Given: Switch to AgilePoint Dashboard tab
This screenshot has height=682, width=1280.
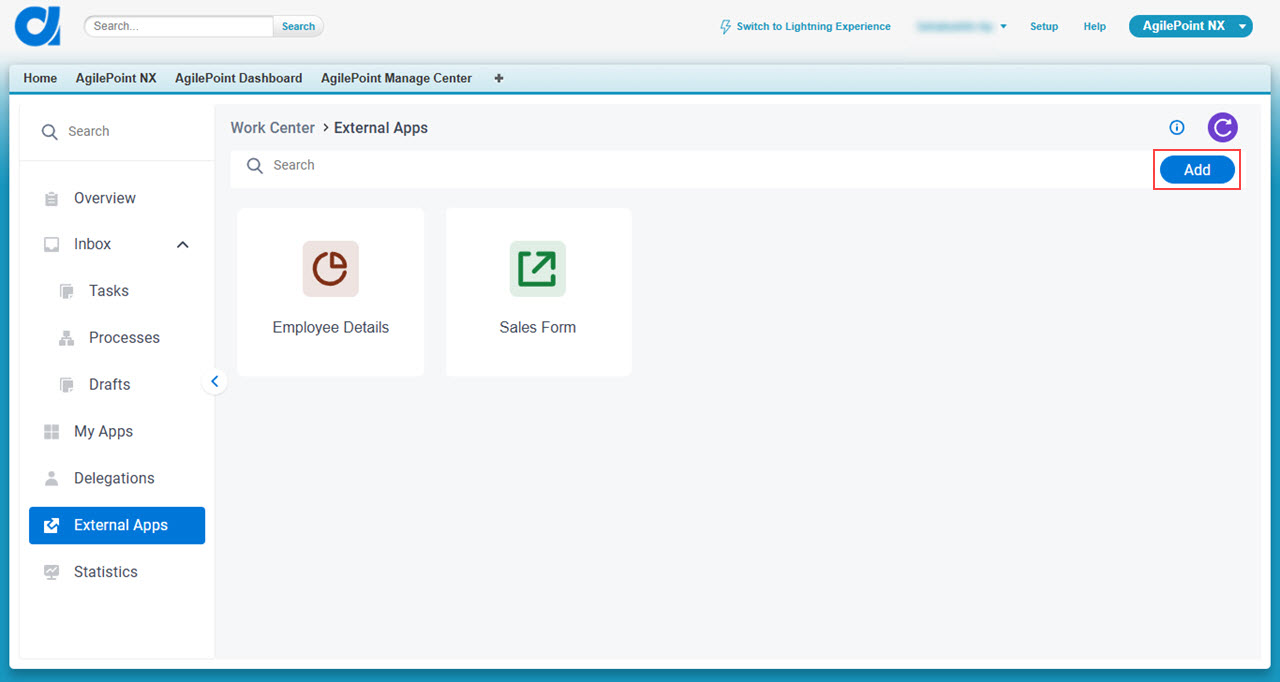Looking at the screenshot, I should 238,78.
